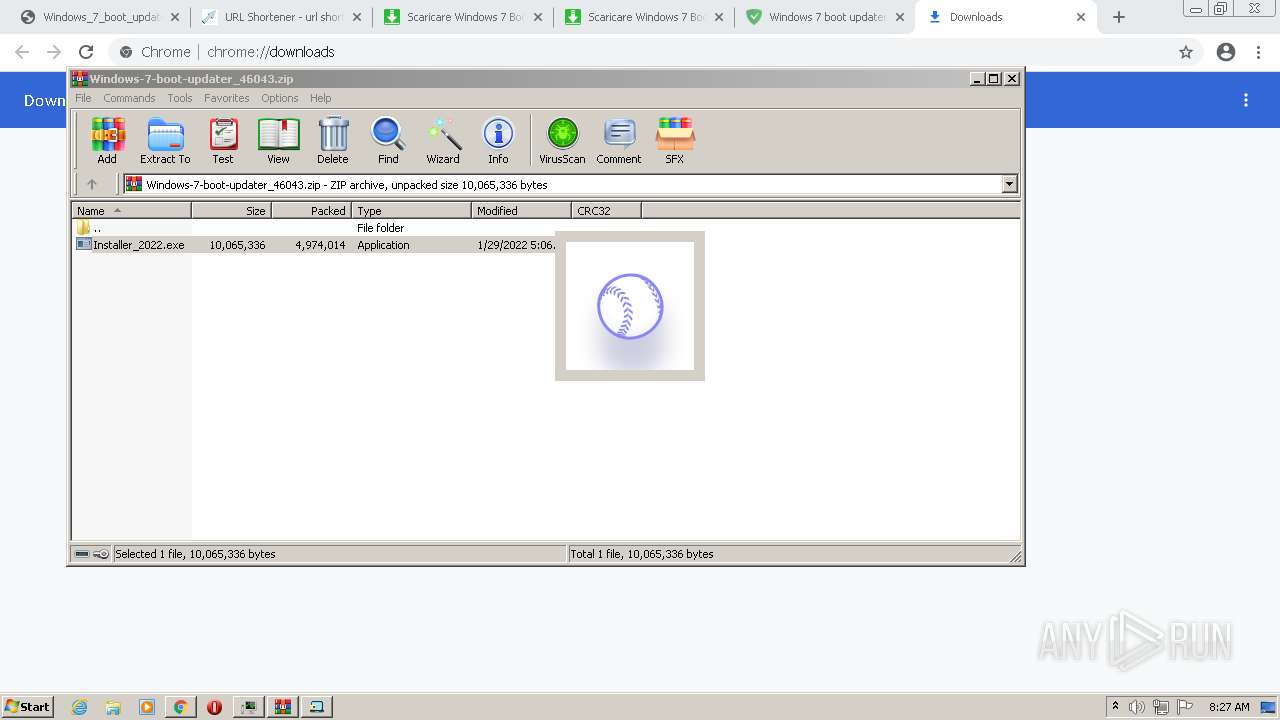This screenshot has width=1280, height=720.
Task: Close the Downloads tab
Action: click(x=1081, y=17)
